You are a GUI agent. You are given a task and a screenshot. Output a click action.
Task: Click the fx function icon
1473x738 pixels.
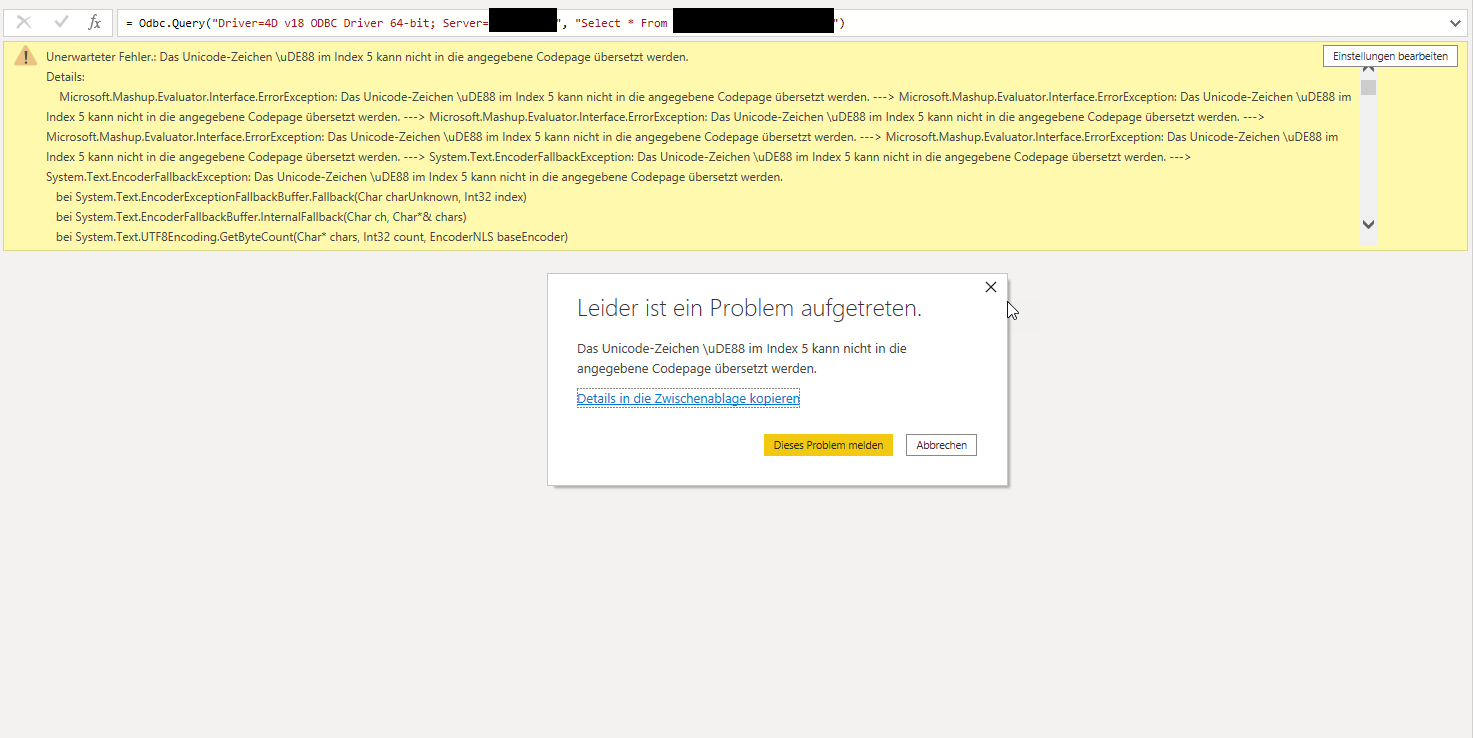(95, 22)
